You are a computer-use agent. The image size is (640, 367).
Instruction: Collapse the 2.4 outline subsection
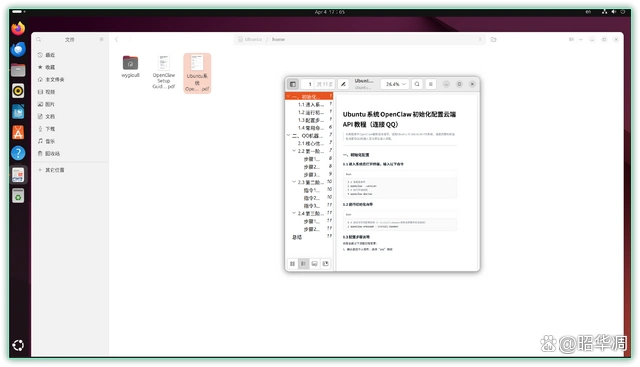(294, 213)
